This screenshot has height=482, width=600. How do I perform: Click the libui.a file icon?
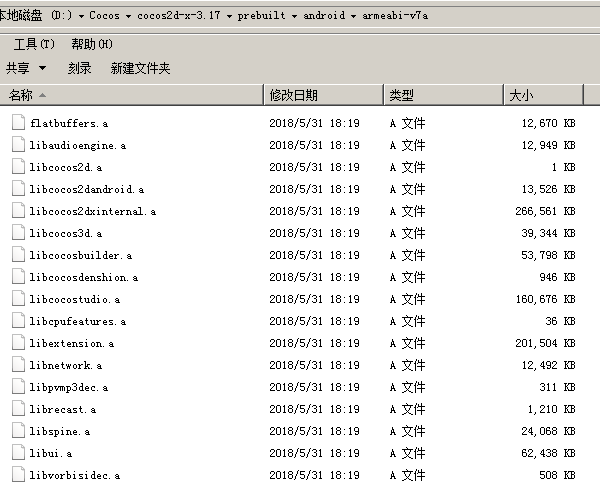click(x=18, y=453)
